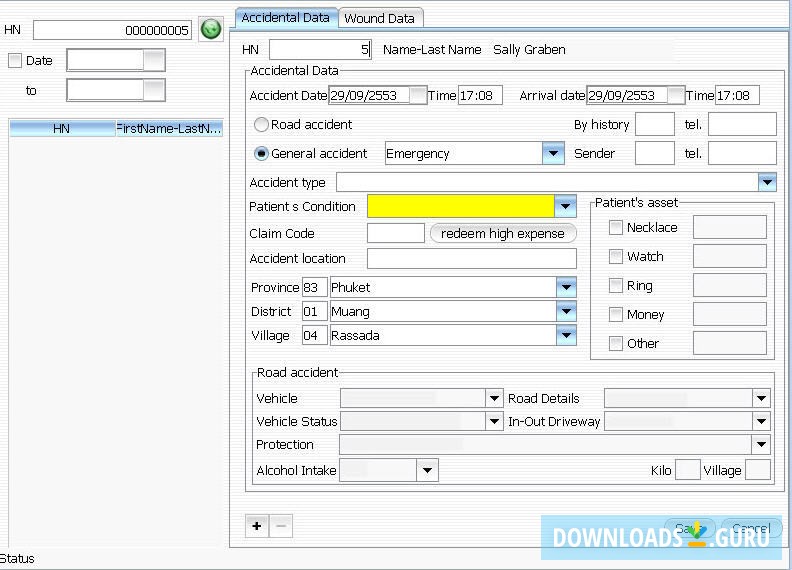This screenshot has height=570, width=792.
Task: Open the Province Phuket dropdown
Action: (x=566, y=287)
